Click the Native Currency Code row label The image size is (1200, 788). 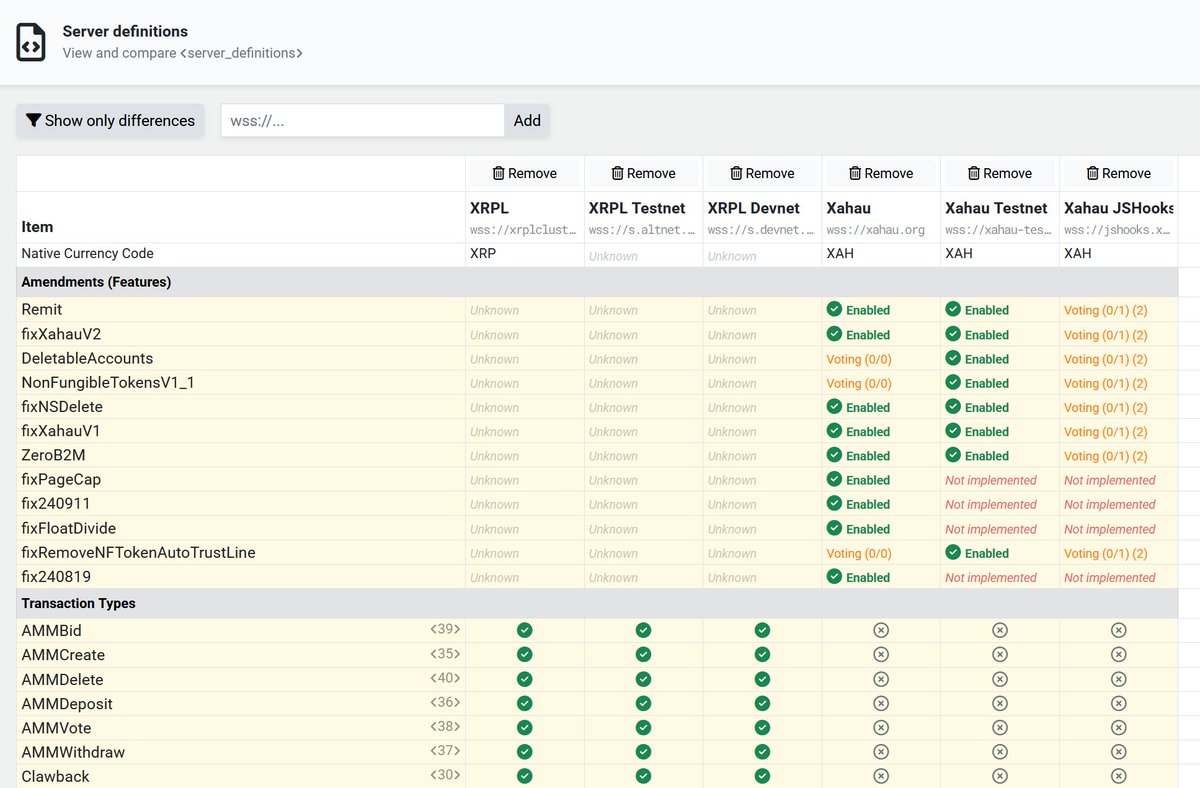pyautogui.click(x=88, y=254)
